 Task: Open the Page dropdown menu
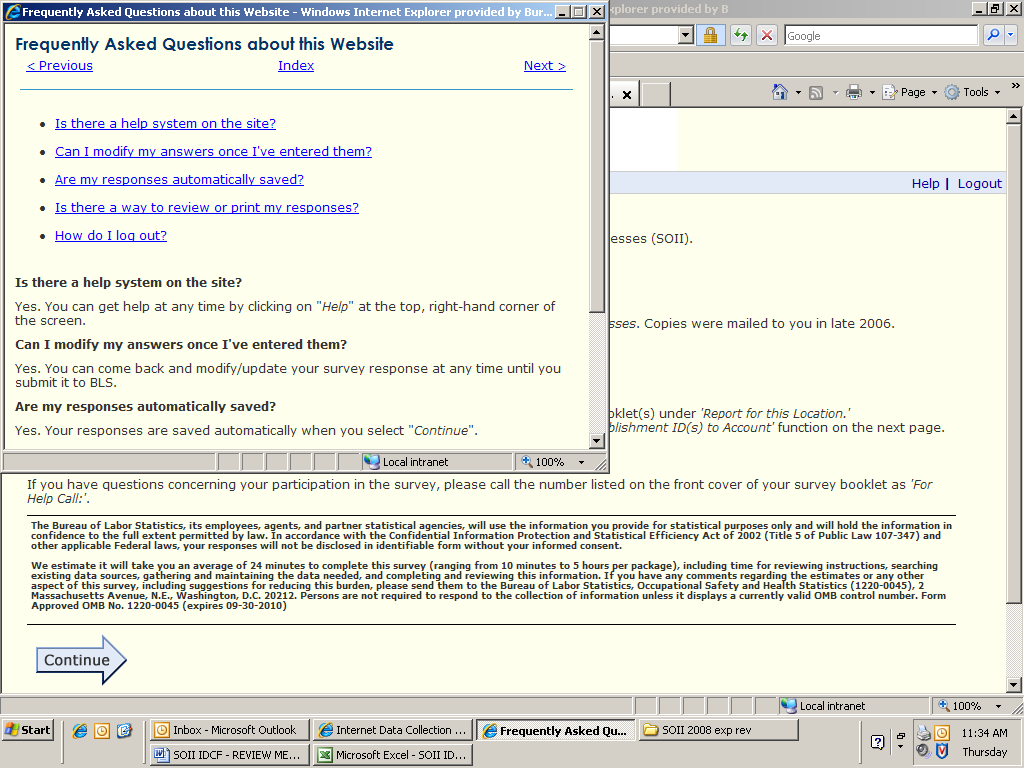pos(912,92)
